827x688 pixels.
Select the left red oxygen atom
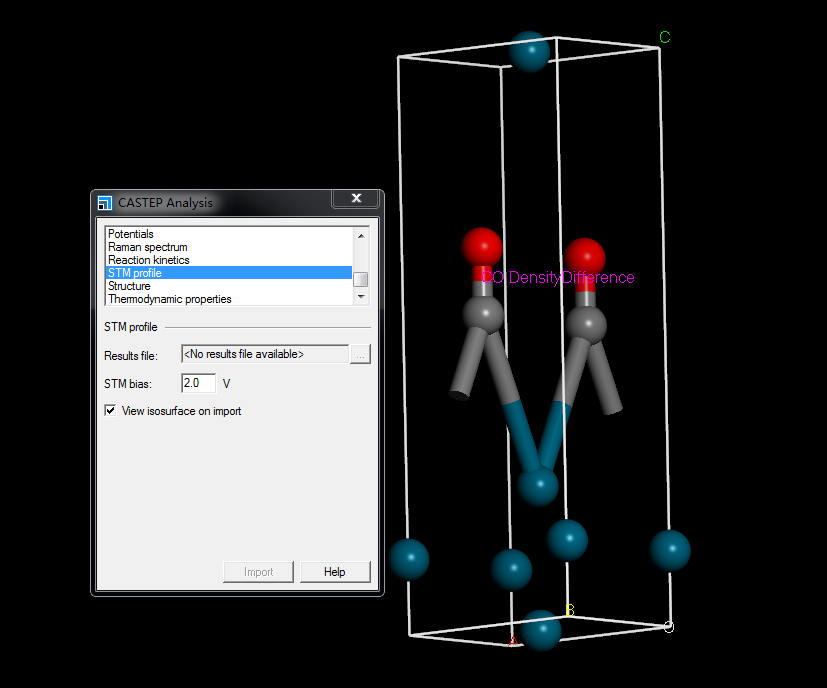tap(482, 247)
